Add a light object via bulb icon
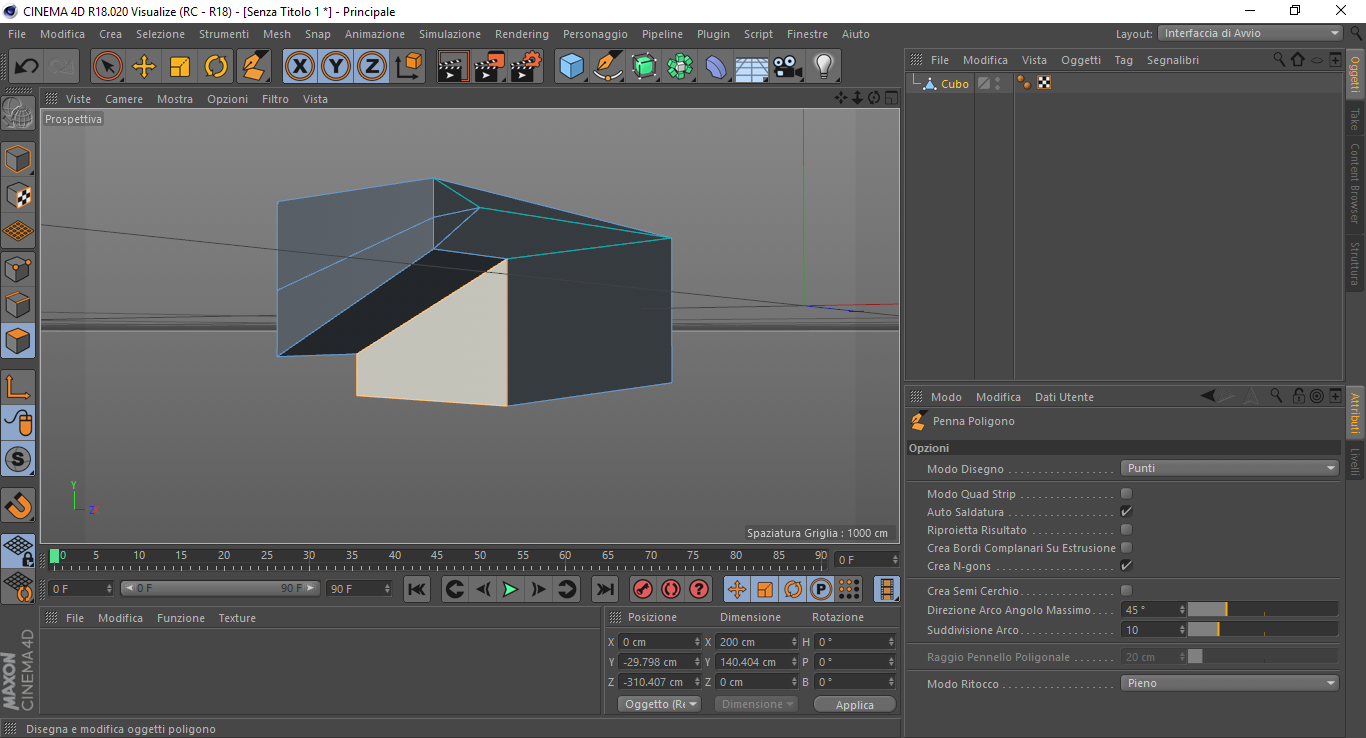1366x738 pixels. (823, 67)
